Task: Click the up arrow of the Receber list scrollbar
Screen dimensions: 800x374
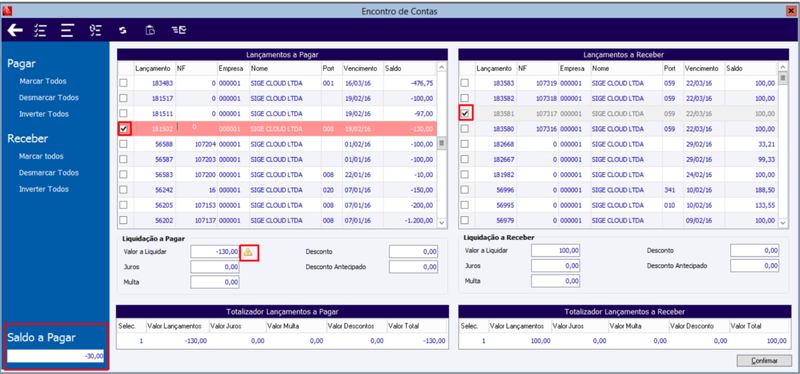Action: pos(783,68)
